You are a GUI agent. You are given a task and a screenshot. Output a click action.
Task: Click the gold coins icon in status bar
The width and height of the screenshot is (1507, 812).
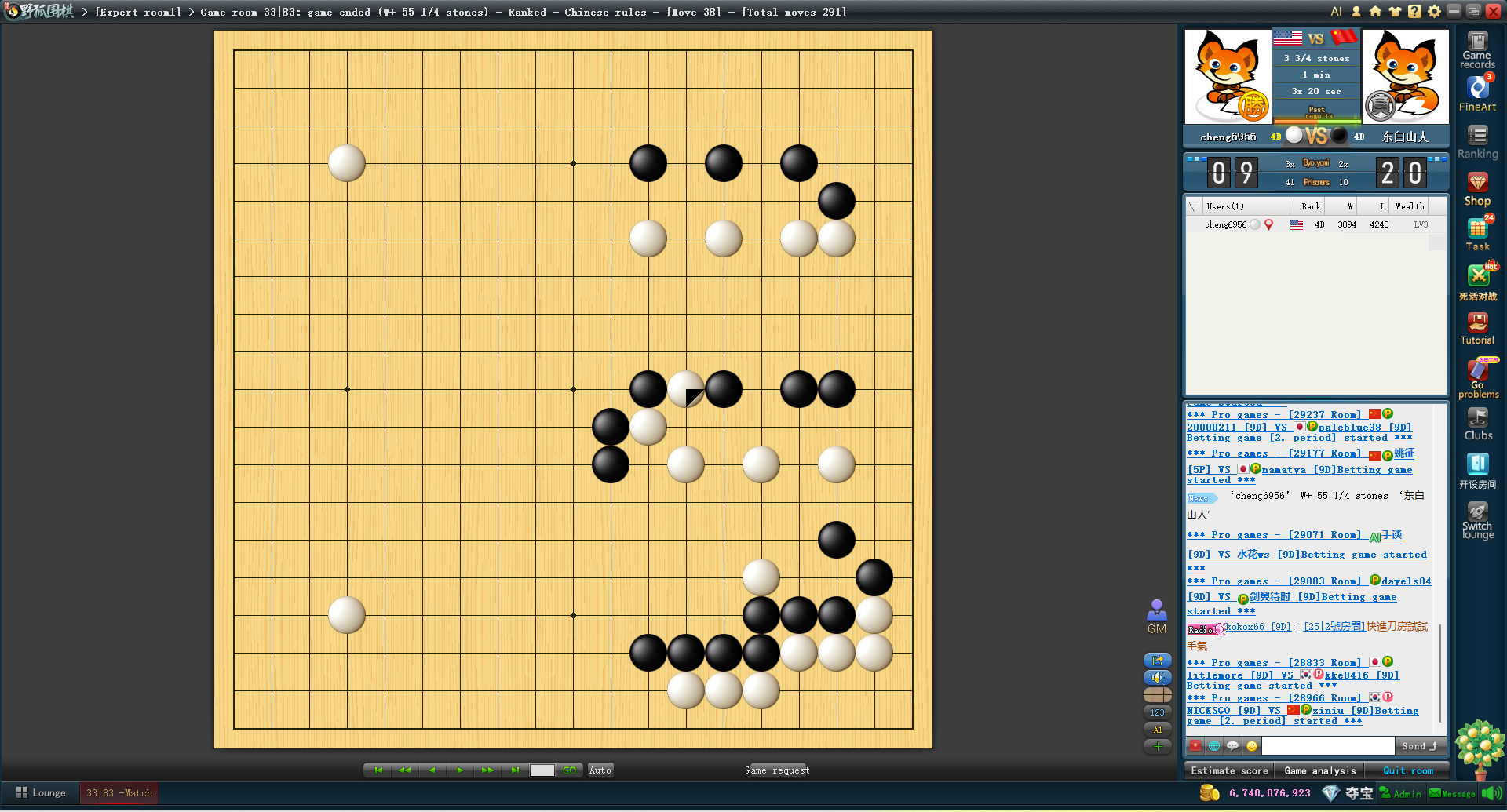tap(1210, 793)
